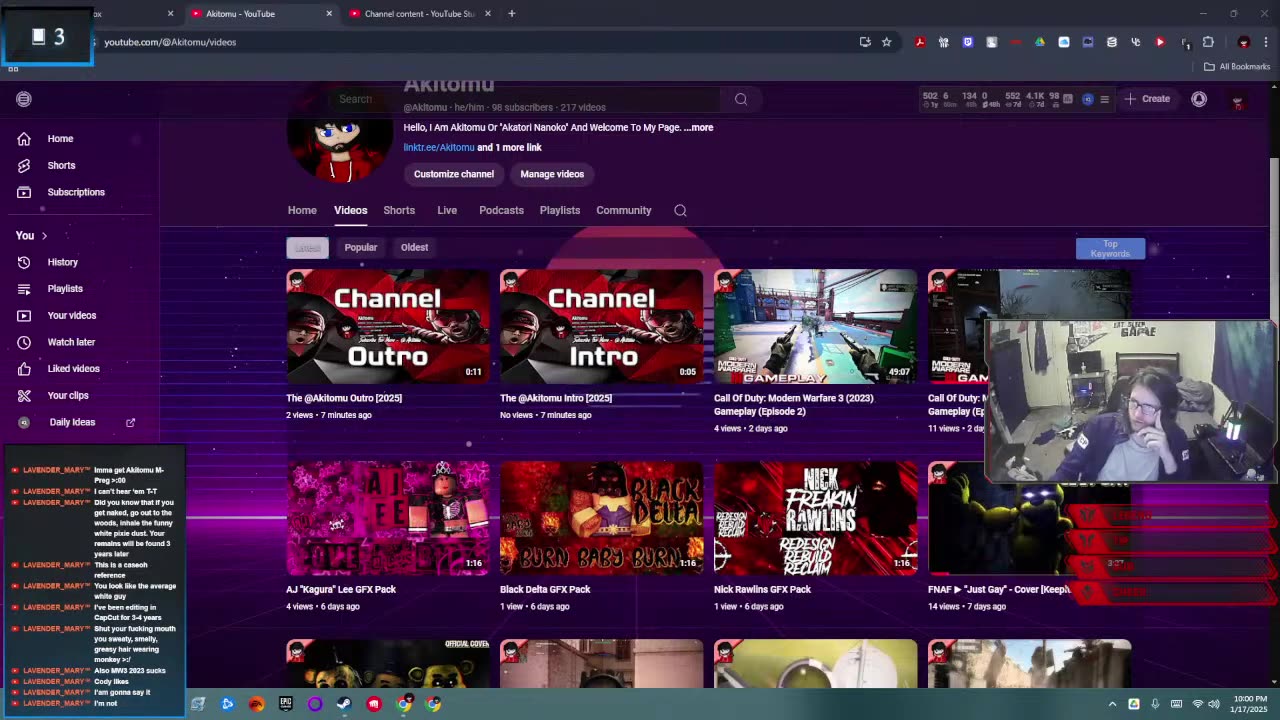Click the Top Keywords button
The height and width of the screenshot is (720, 1280).
click(x=1110, y=249)
